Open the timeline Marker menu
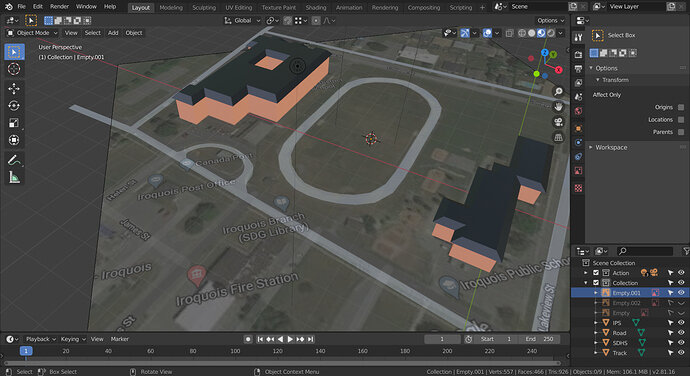Image resolution: width=690 pixels, height=376 pixels. [x=120, y=339]
